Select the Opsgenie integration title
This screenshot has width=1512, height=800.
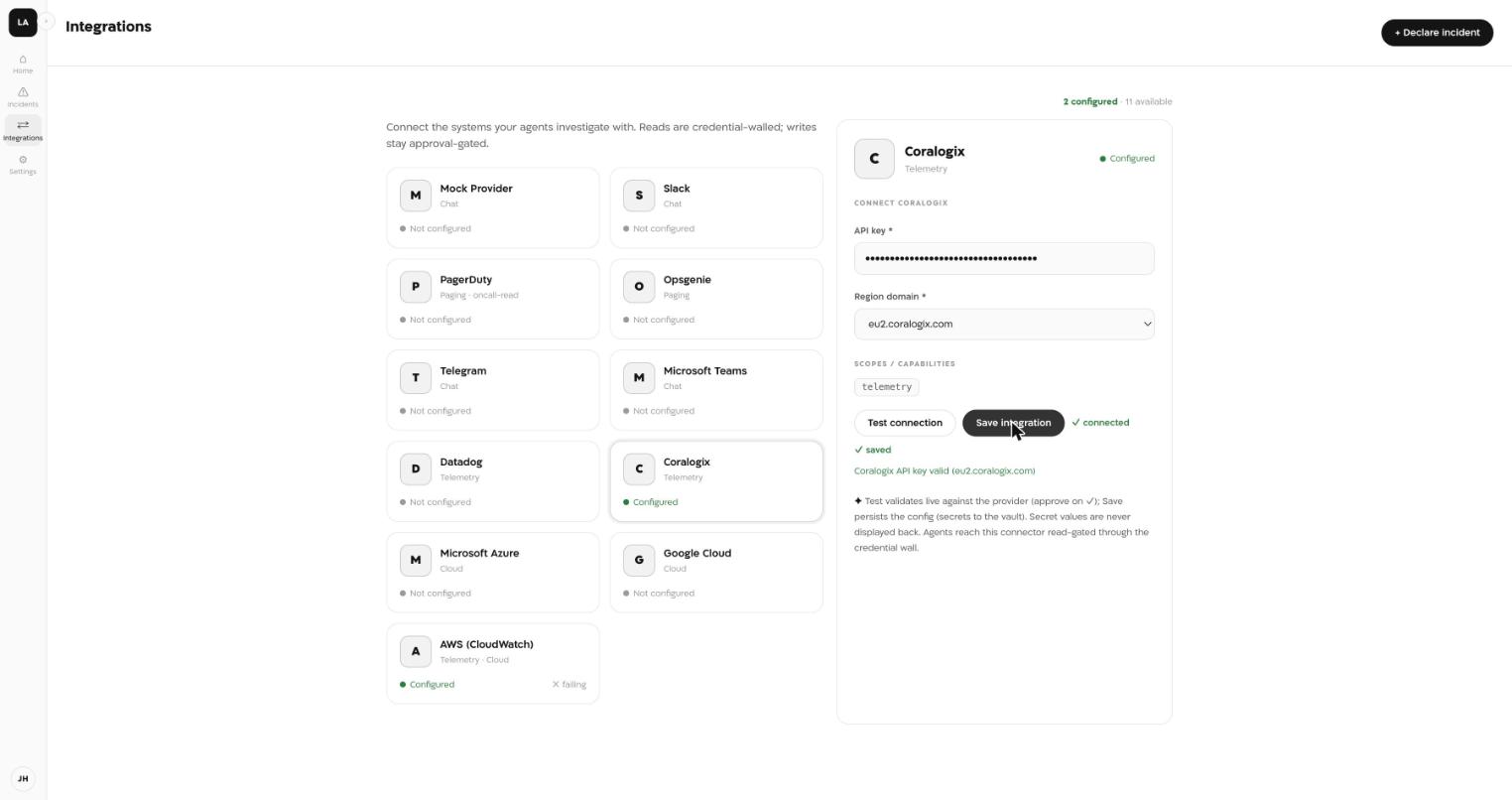tap(688, 280)
